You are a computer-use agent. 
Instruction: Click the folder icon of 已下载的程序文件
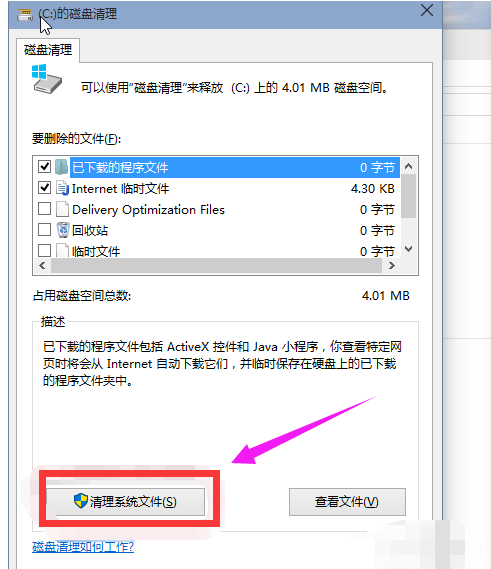[62, 167]
